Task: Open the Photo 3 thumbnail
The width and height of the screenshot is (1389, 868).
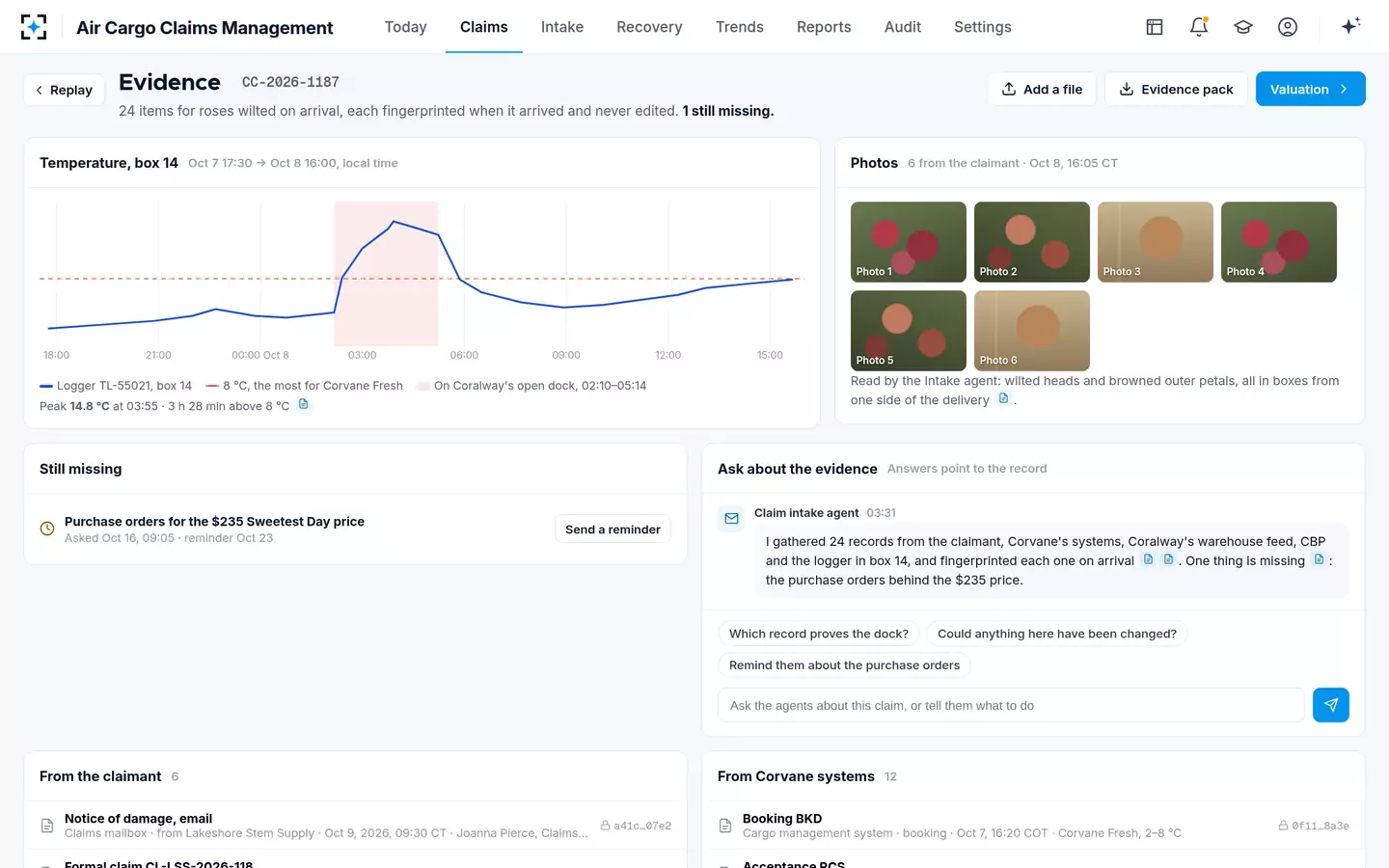Action: 1156,242
